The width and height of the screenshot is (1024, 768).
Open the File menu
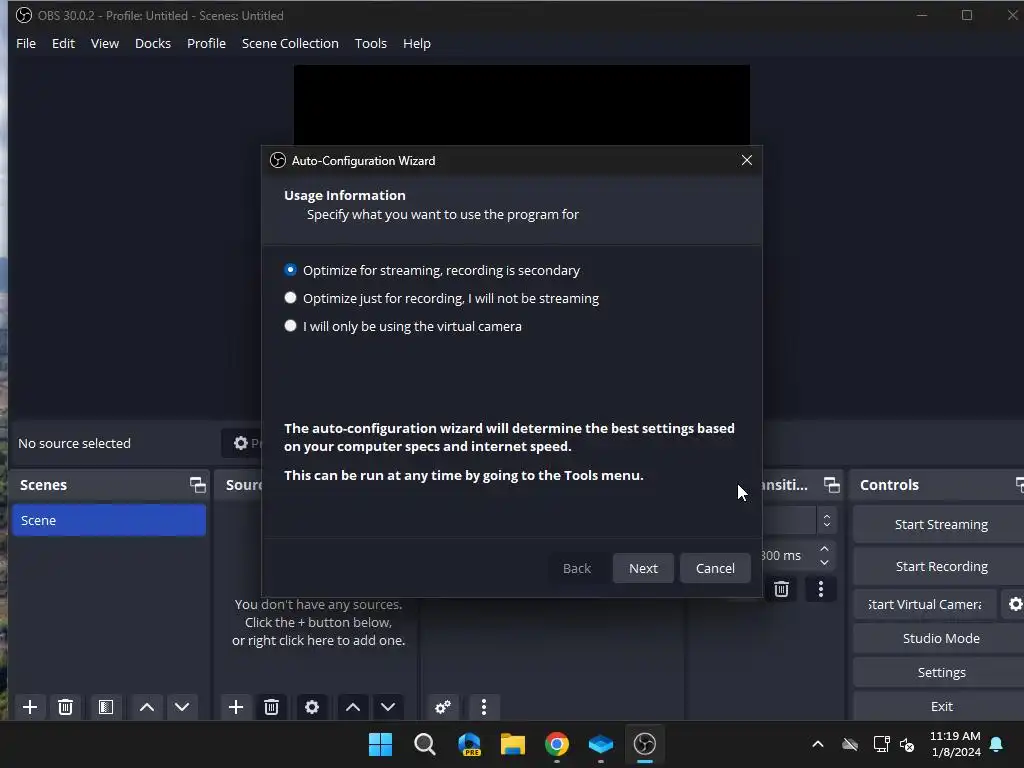click(x=26, y=43)
